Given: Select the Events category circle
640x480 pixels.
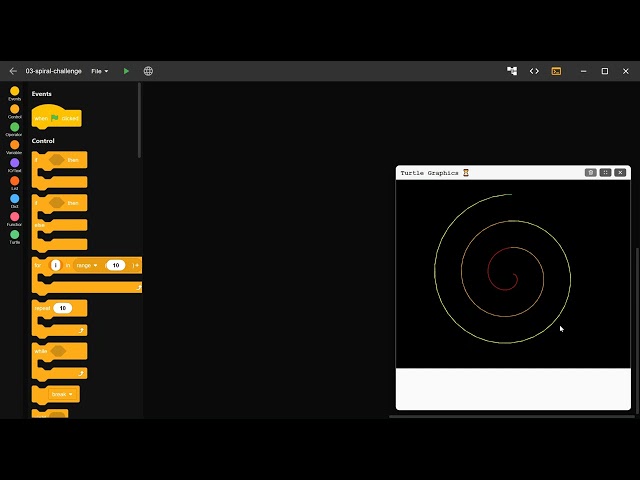Looking at the screenshot, I should coord(15,91).
